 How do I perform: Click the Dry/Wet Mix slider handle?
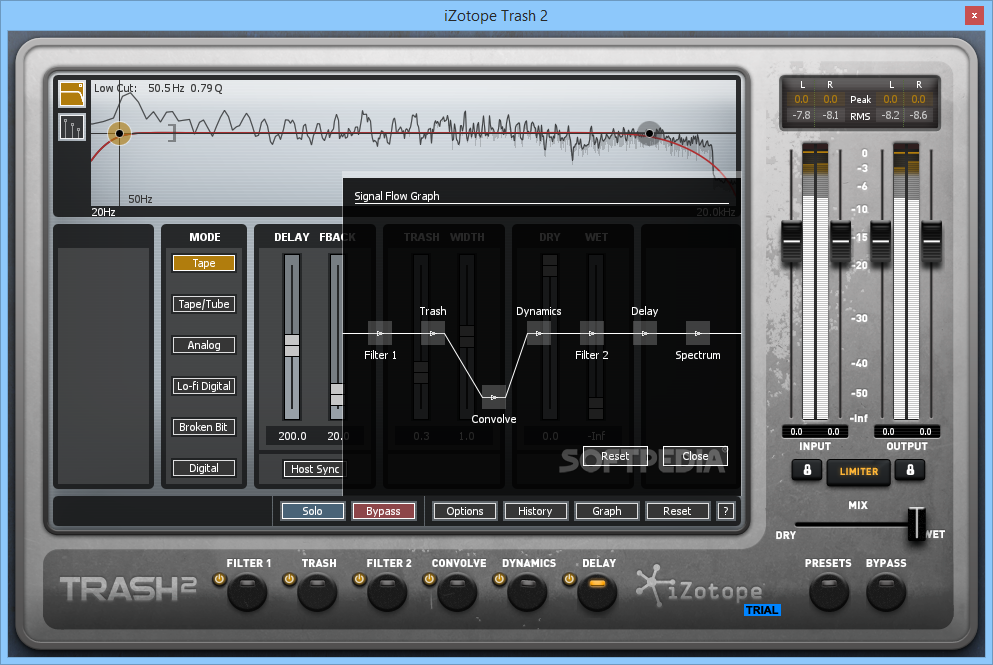click(x=916, y=524)
